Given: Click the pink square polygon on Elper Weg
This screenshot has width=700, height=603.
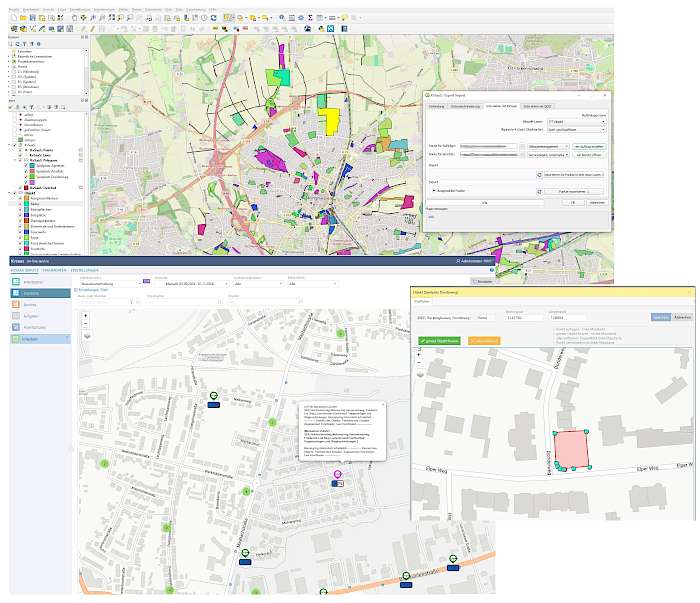Looking at the screenshot, I should [569, 449].
